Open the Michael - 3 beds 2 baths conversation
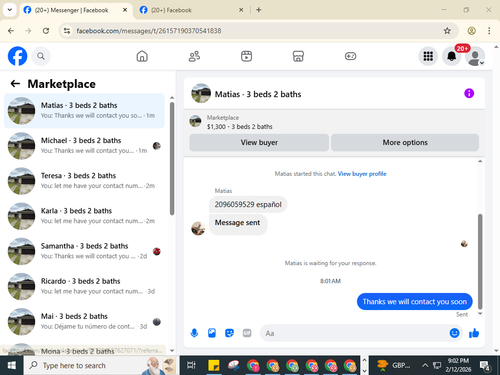Screen dimensions: 500x375 coord(84,146)
